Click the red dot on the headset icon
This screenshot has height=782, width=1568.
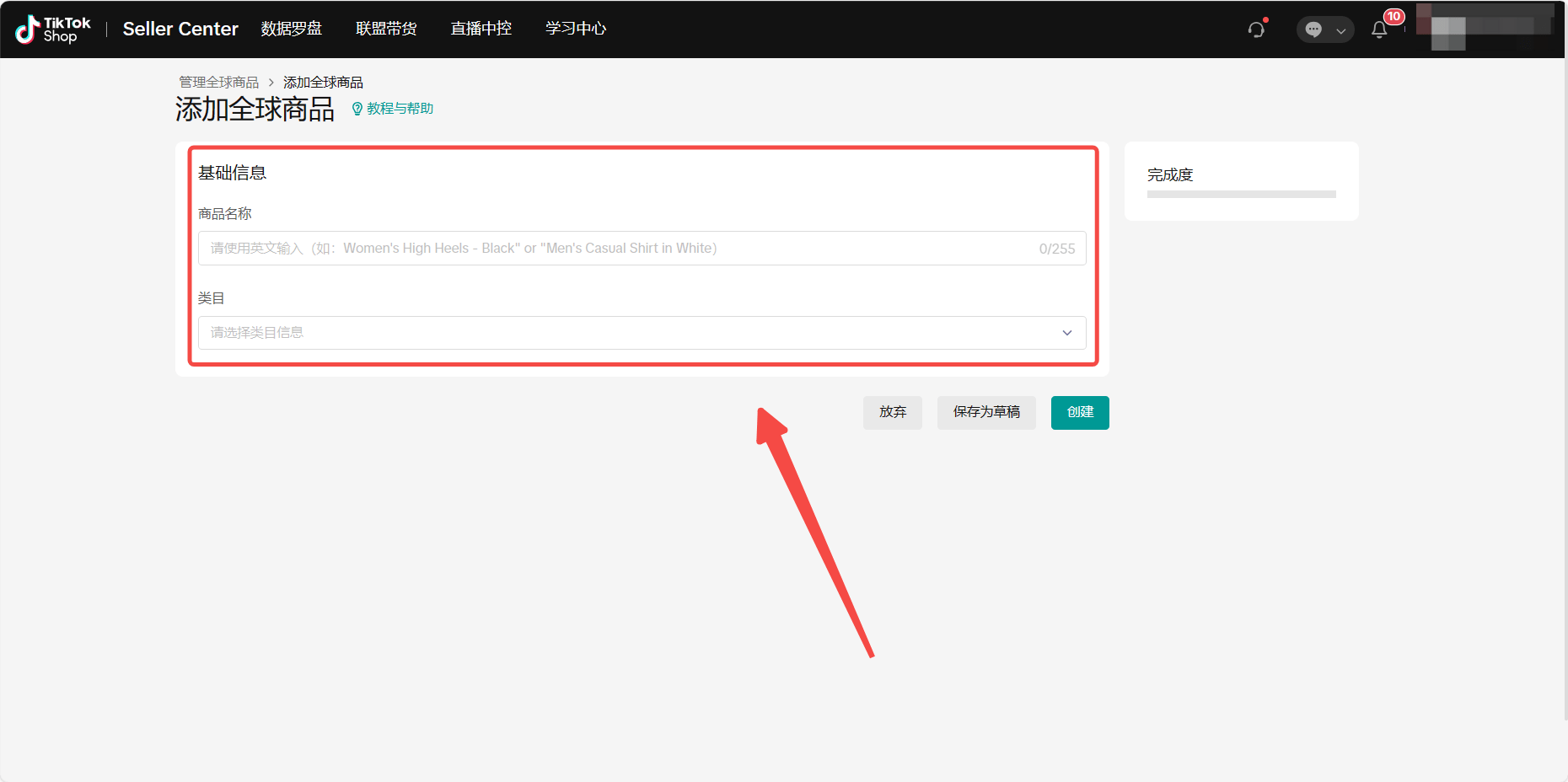coord(1265,20)
